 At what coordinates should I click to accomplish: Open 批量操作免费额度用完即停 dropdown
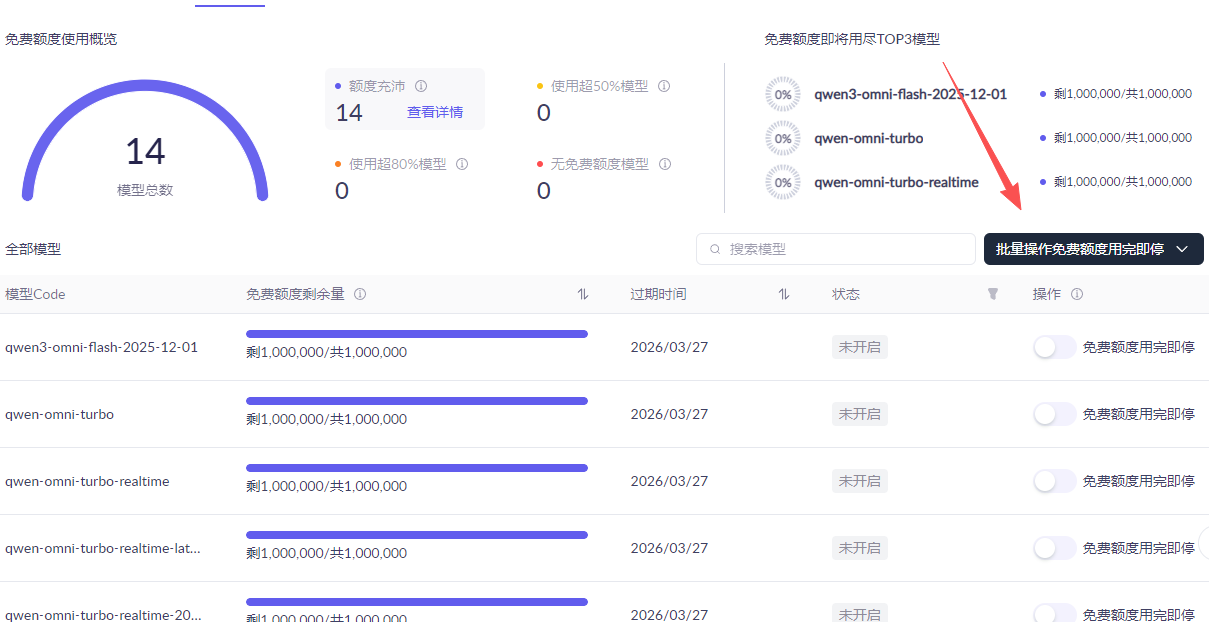1093,249
